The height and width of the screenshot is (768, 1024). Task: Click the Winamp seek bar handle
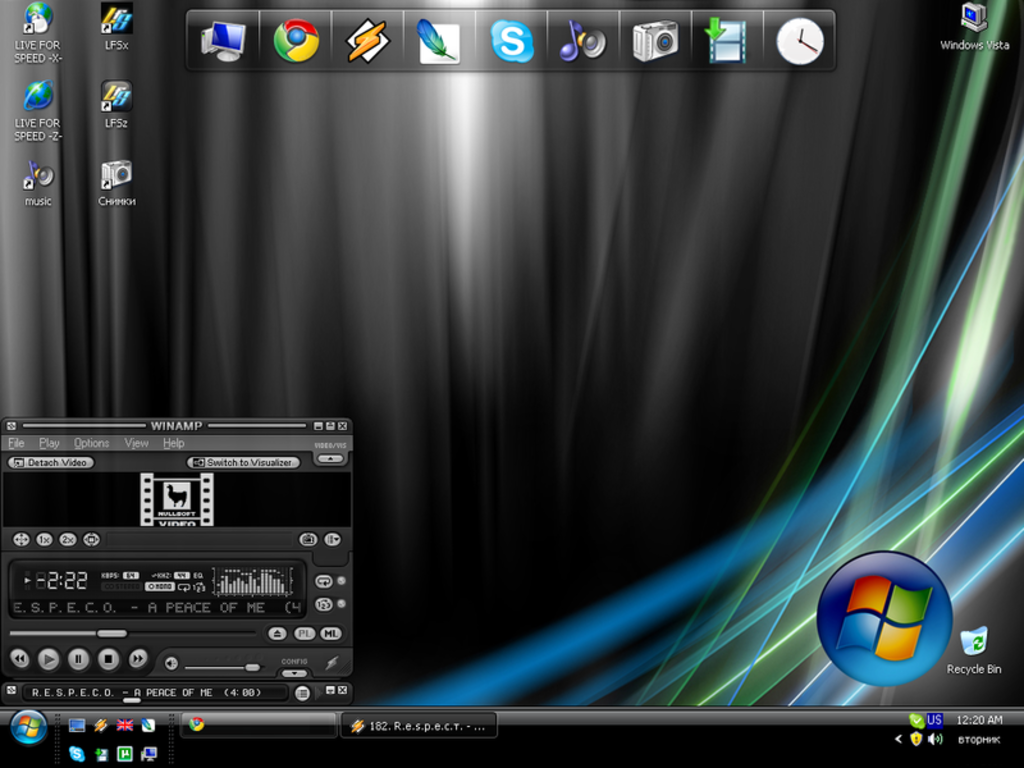point(112,633)
